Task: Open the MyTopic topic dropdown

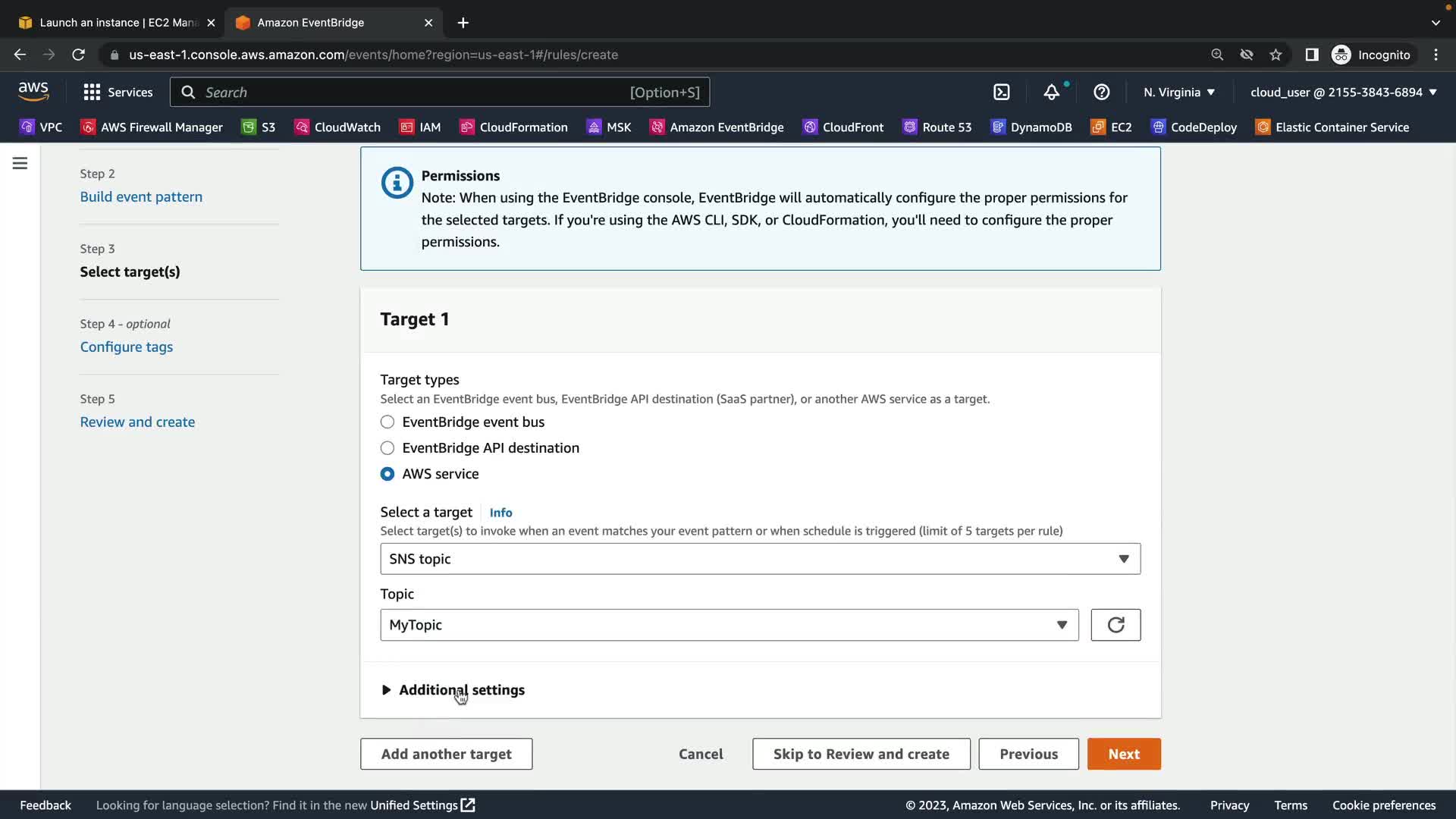Action: (x=729, y=625)
